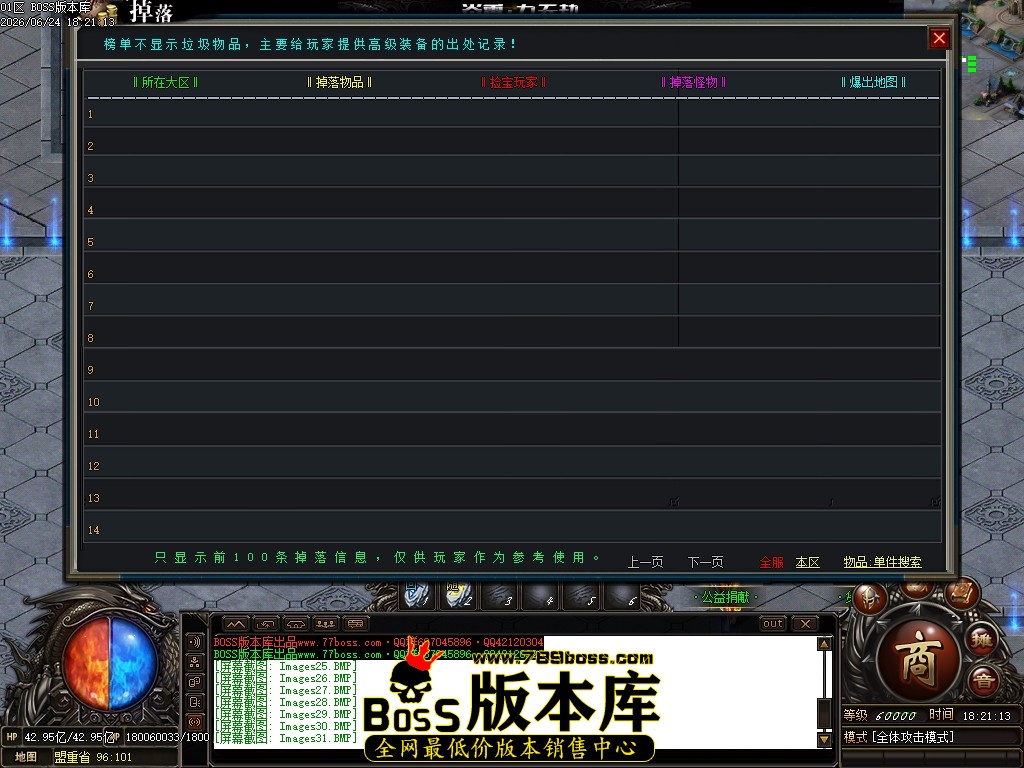This screenshot has height=768, width=1024.
Task: Open the 商 shop orb button
Action: coord(919,661)
